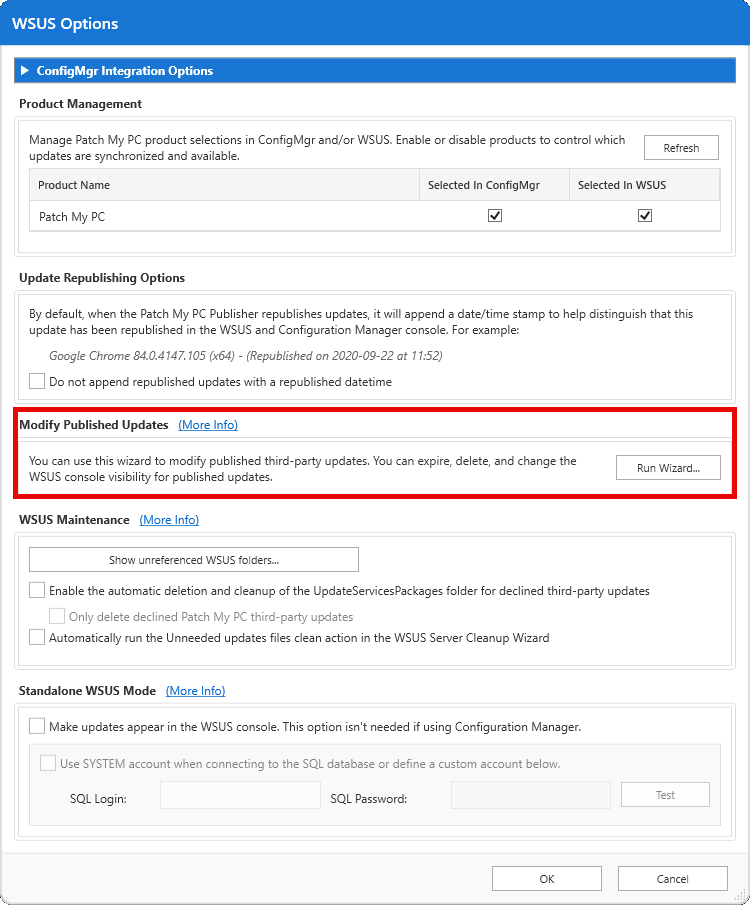Click Run Wizard to modify published updates
Viewport: 750px width, 905px height.
click(x=668, y=467)
